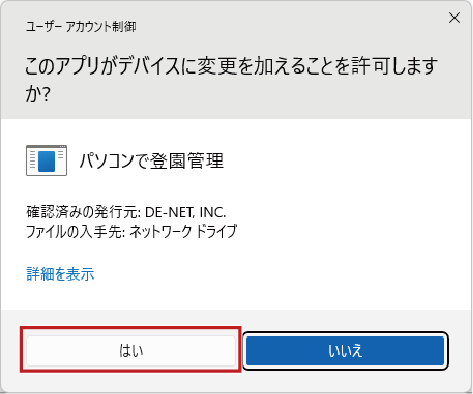This screenshot has height=394, width=473.
Task: Click the いいえ button to deny changes
Action: pos(345,350)
